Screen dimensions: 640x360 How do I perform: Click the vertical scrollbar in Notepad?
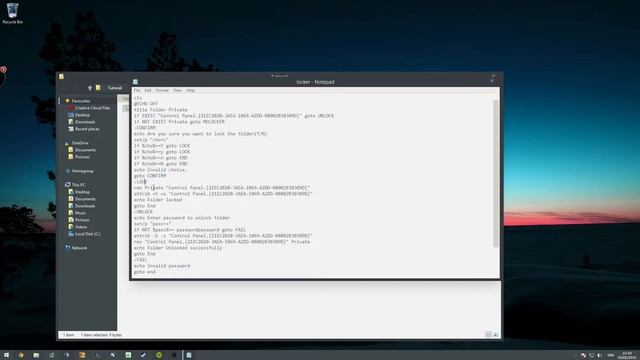click(496, 173)
